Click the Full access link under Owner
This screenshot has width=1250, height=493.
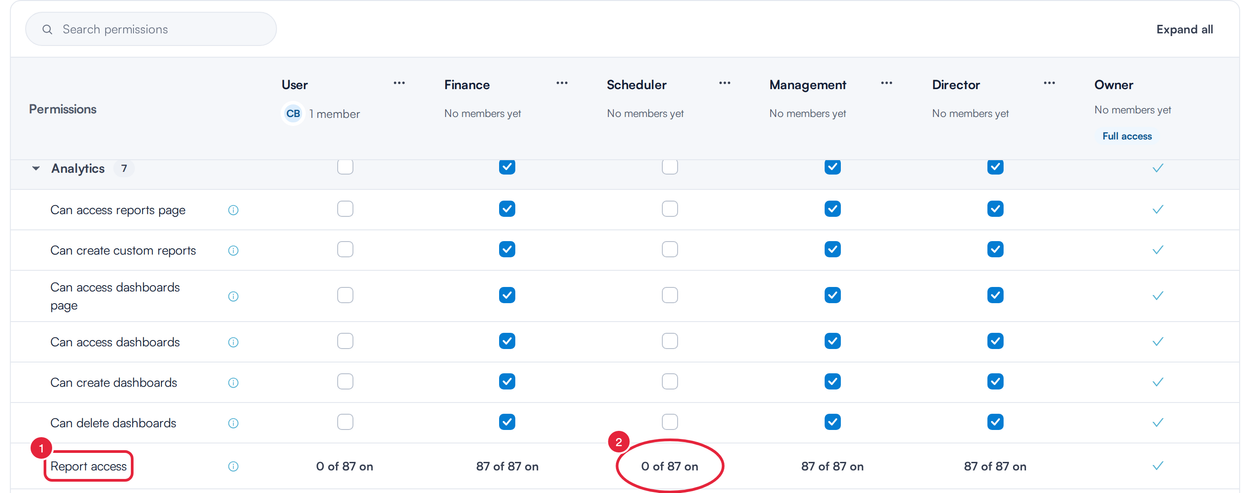(x=1127, y=136)
